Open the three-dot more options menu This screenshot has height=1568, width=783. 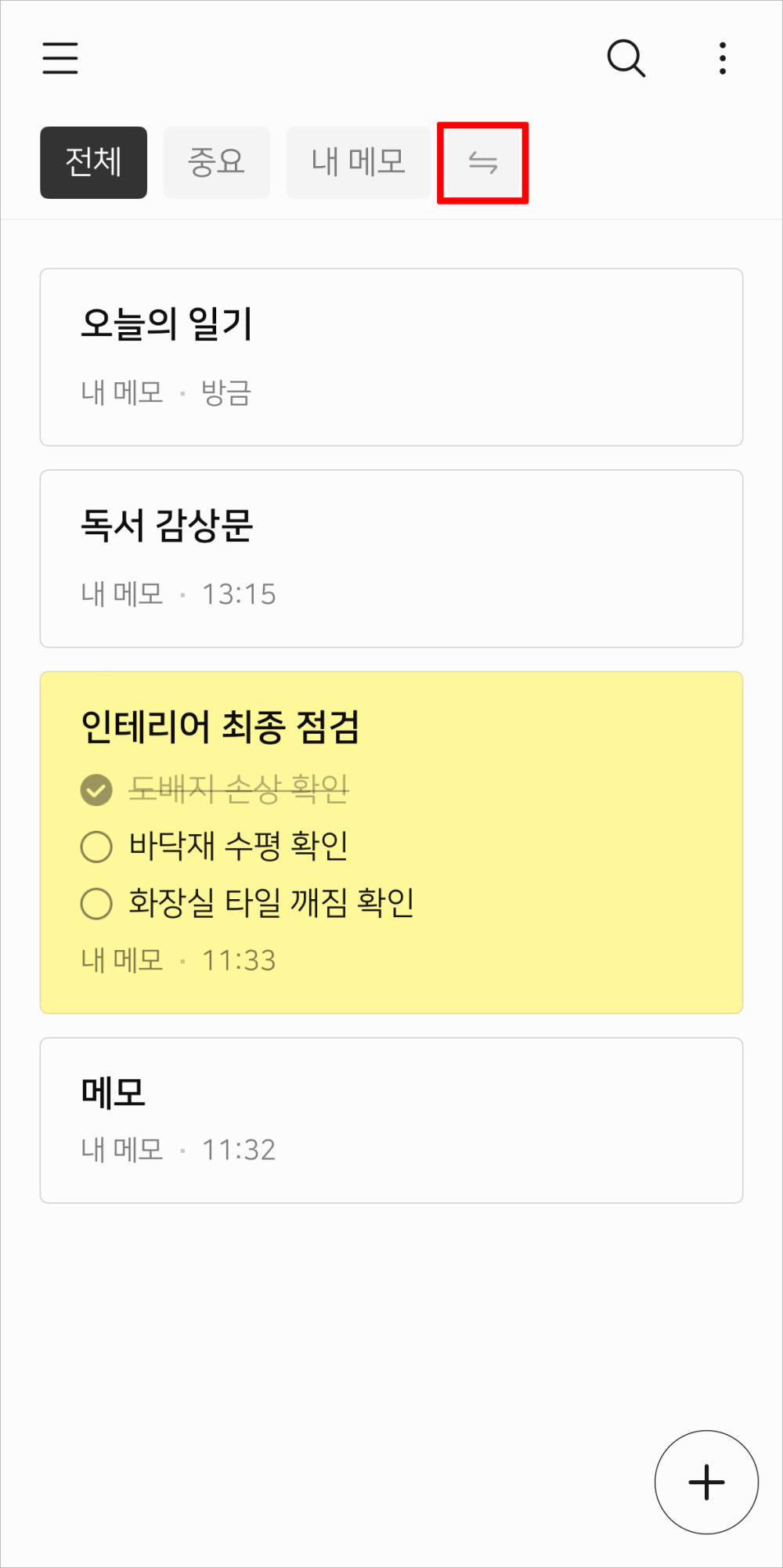pos(722,59)
